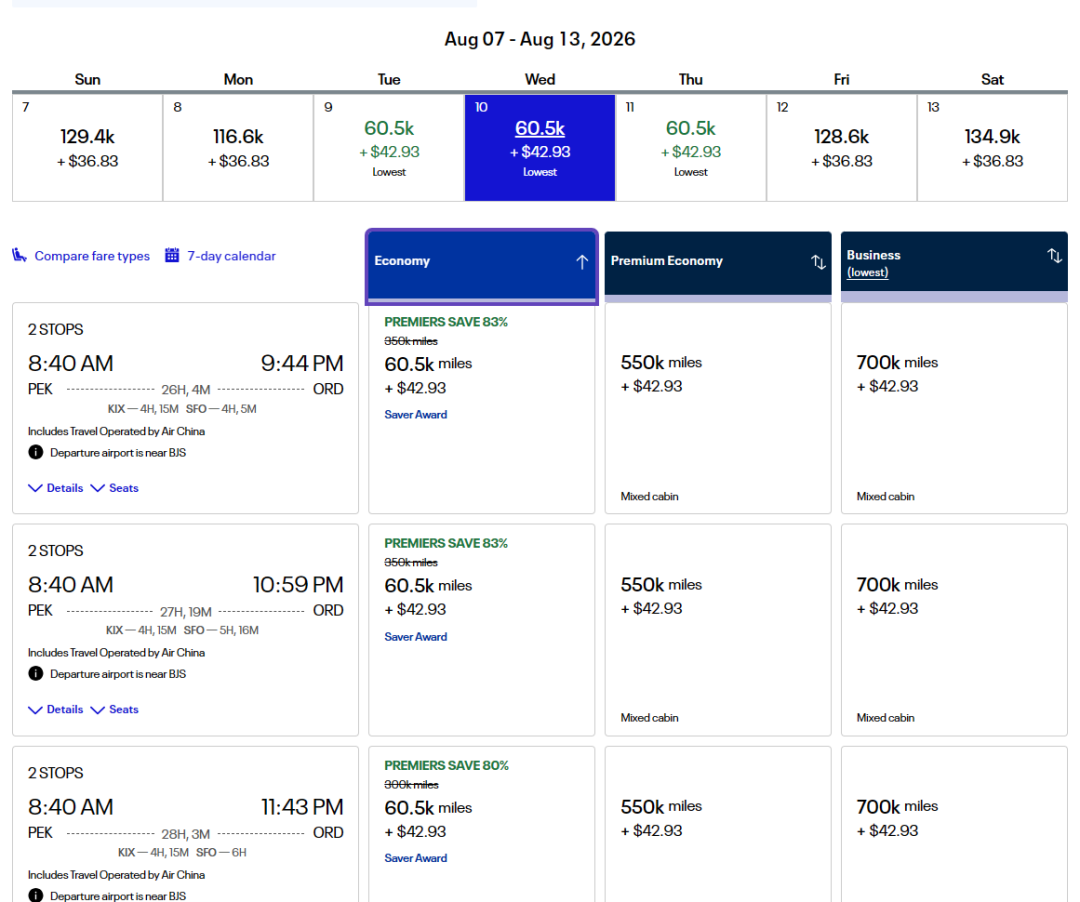
Task: Open the 7-day calendar link
Action: click(x=231, y=256)
